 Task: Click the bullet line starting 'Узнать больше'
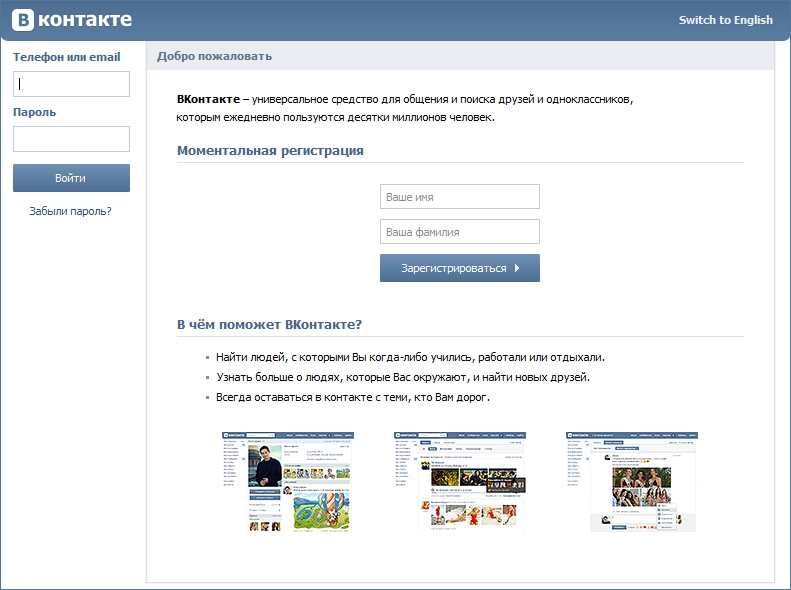403,377
